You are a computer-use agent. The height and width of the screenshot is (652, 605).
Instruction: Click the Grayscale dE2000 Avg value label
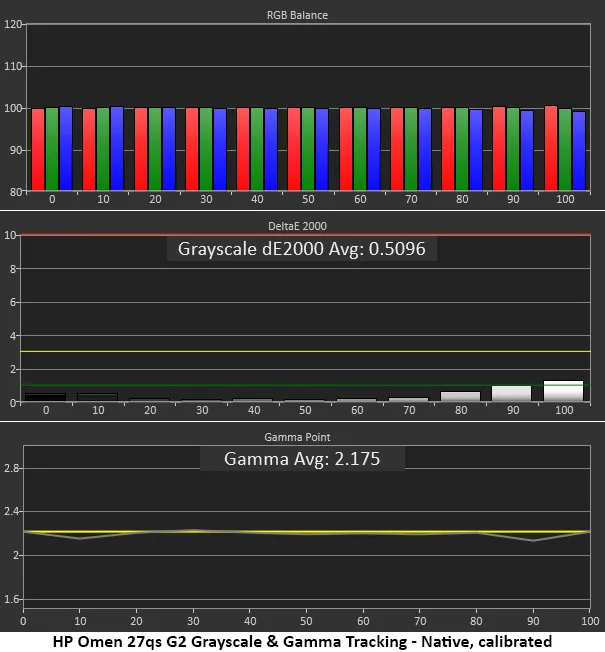(x=302, y=249)
